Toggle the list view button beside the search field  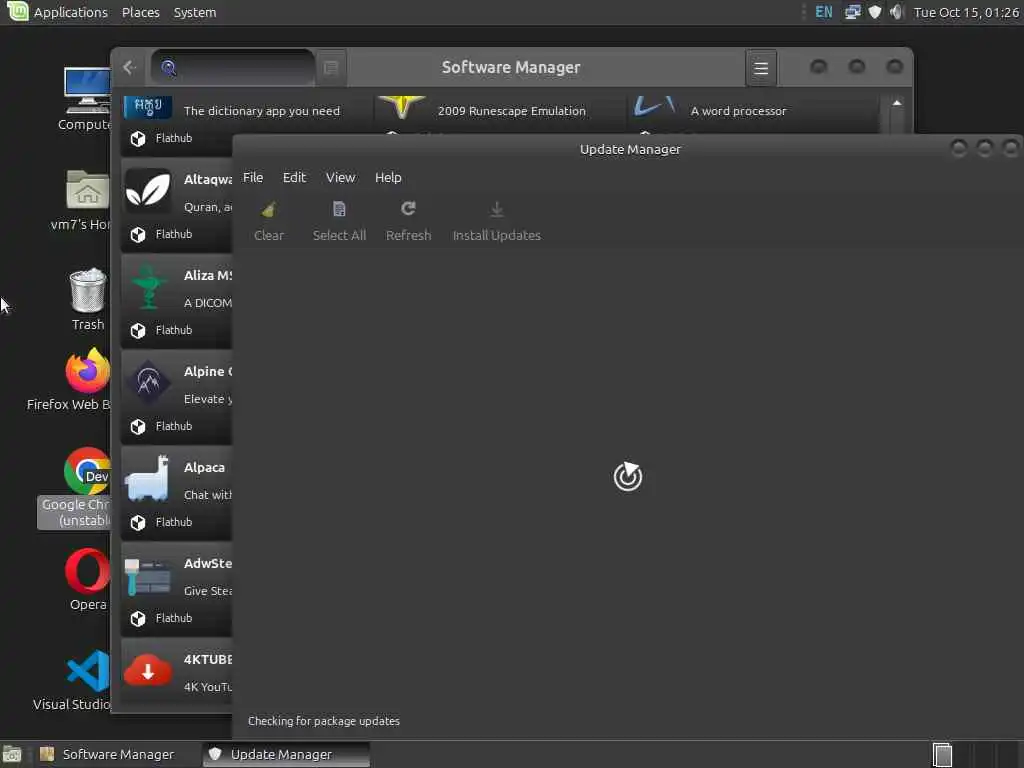coord(330,67)
